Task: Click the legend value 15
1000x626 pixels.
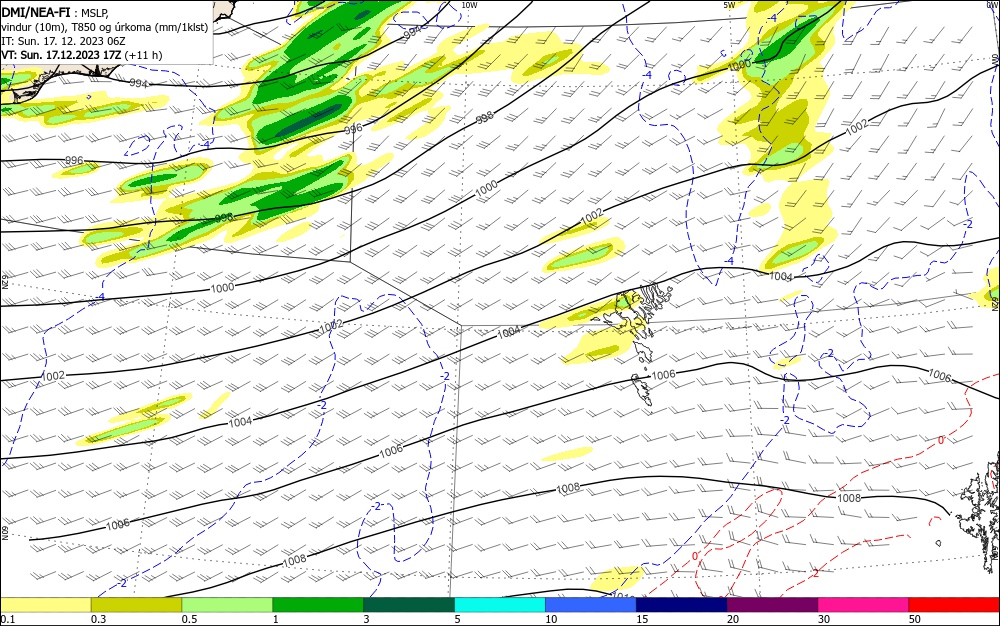Action: pos(642,620)
